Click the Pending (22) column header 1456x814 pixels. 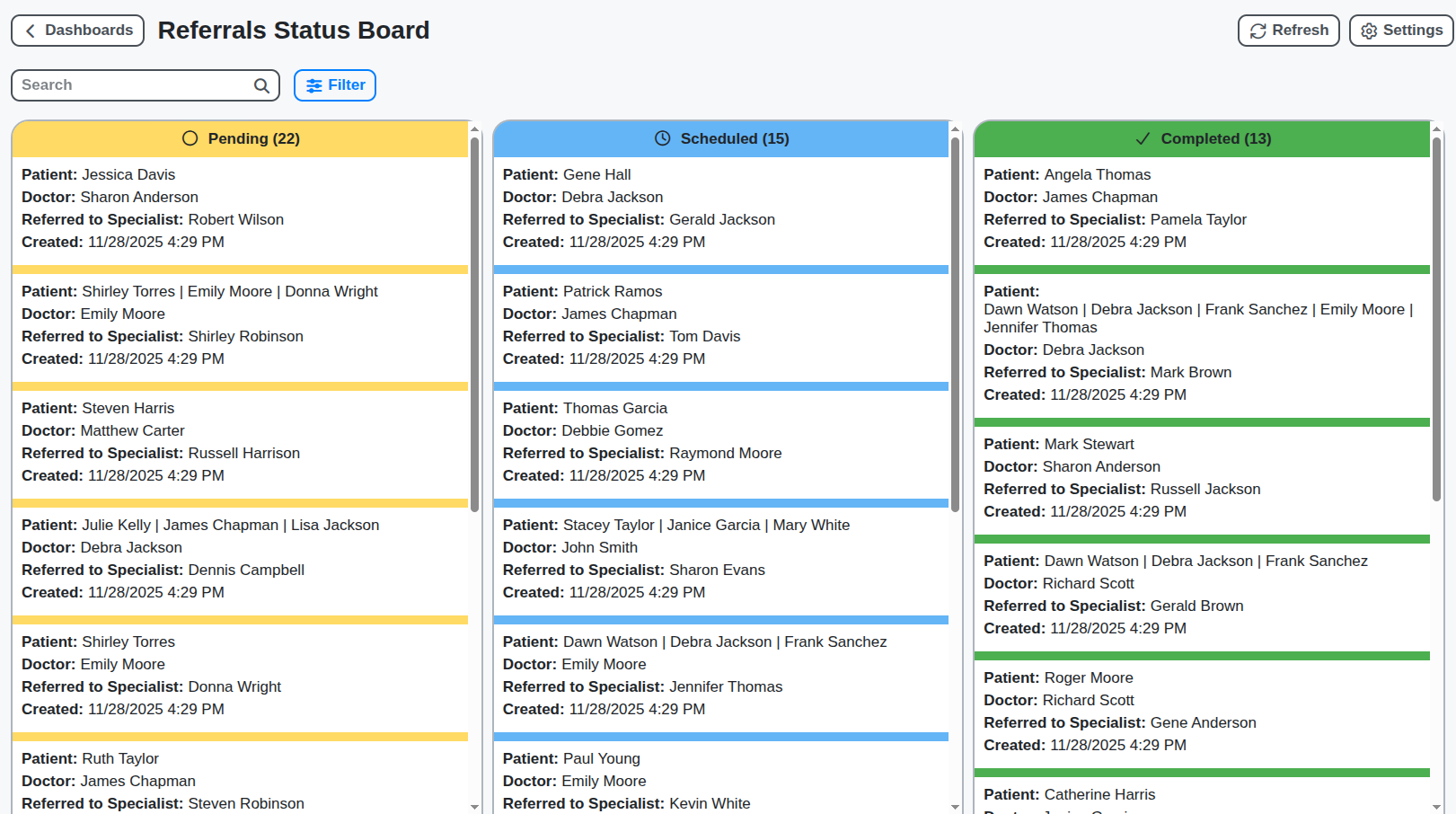240,137
